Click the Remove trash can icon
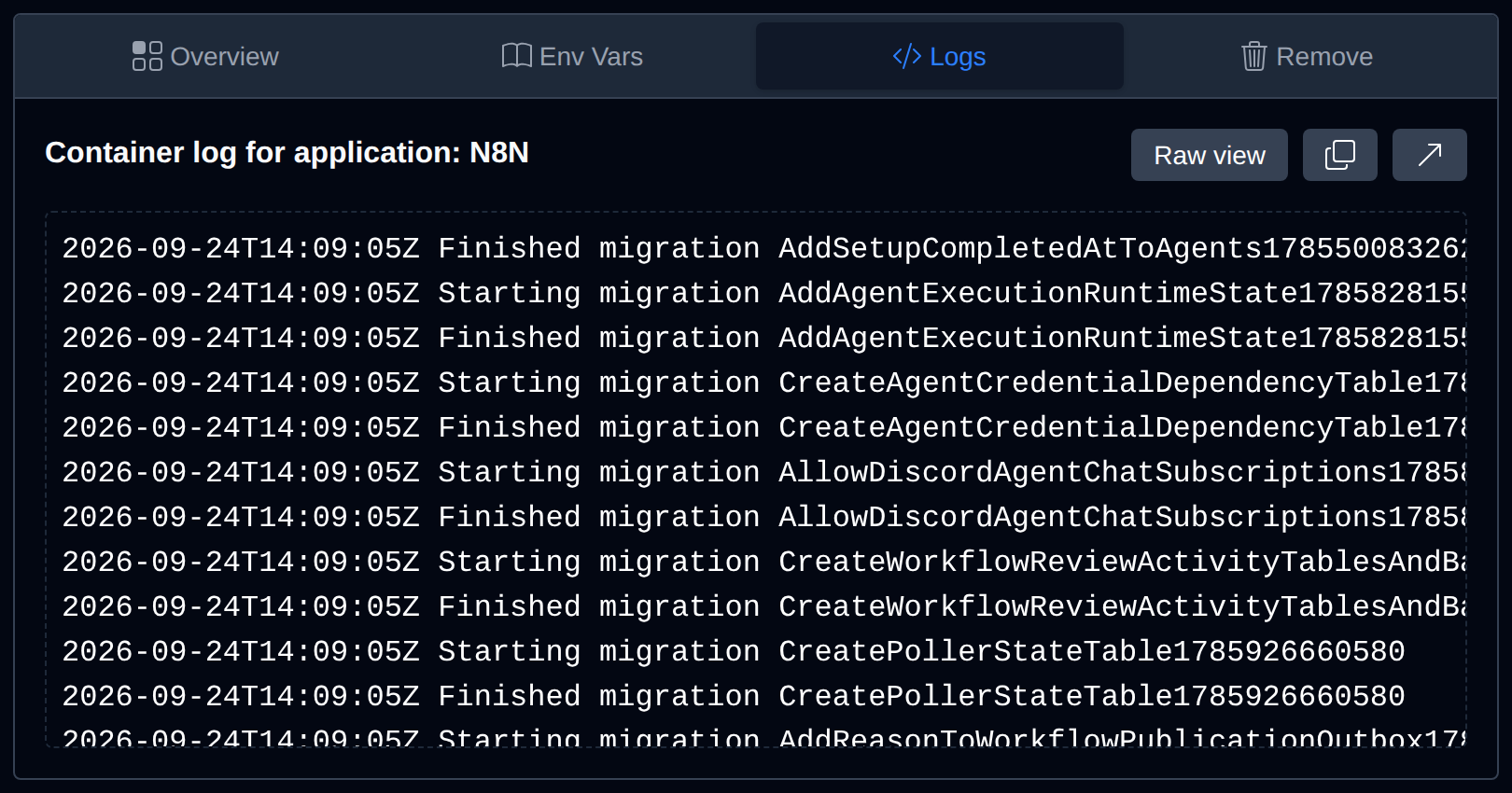This screenshot has height=793, width=1512. pyautogui.click(x=1253, y=56)
